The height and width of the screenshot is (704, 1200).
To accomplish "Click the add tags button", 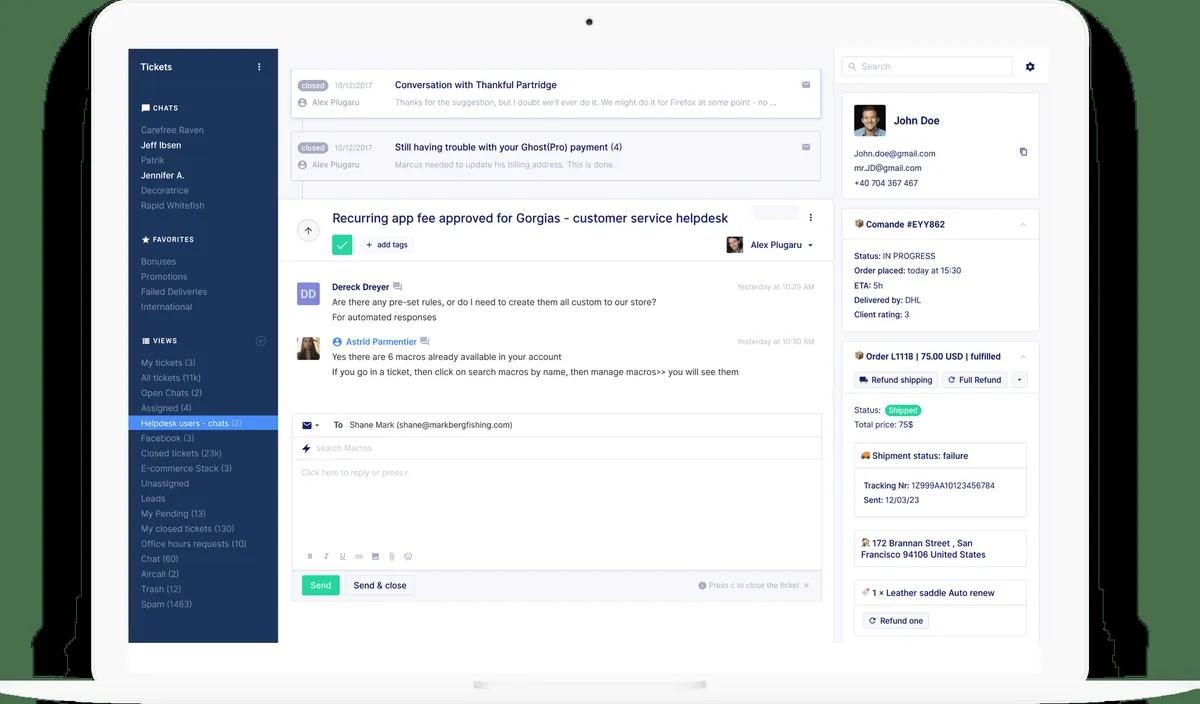I will click(x=386, y=245).
